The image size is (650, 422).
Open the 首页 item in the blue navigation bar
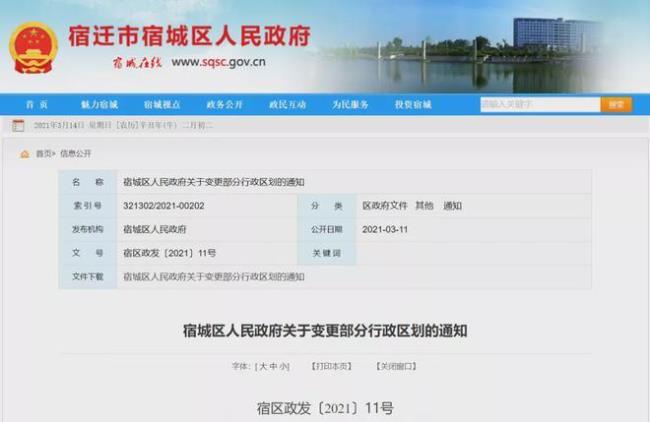37,104
